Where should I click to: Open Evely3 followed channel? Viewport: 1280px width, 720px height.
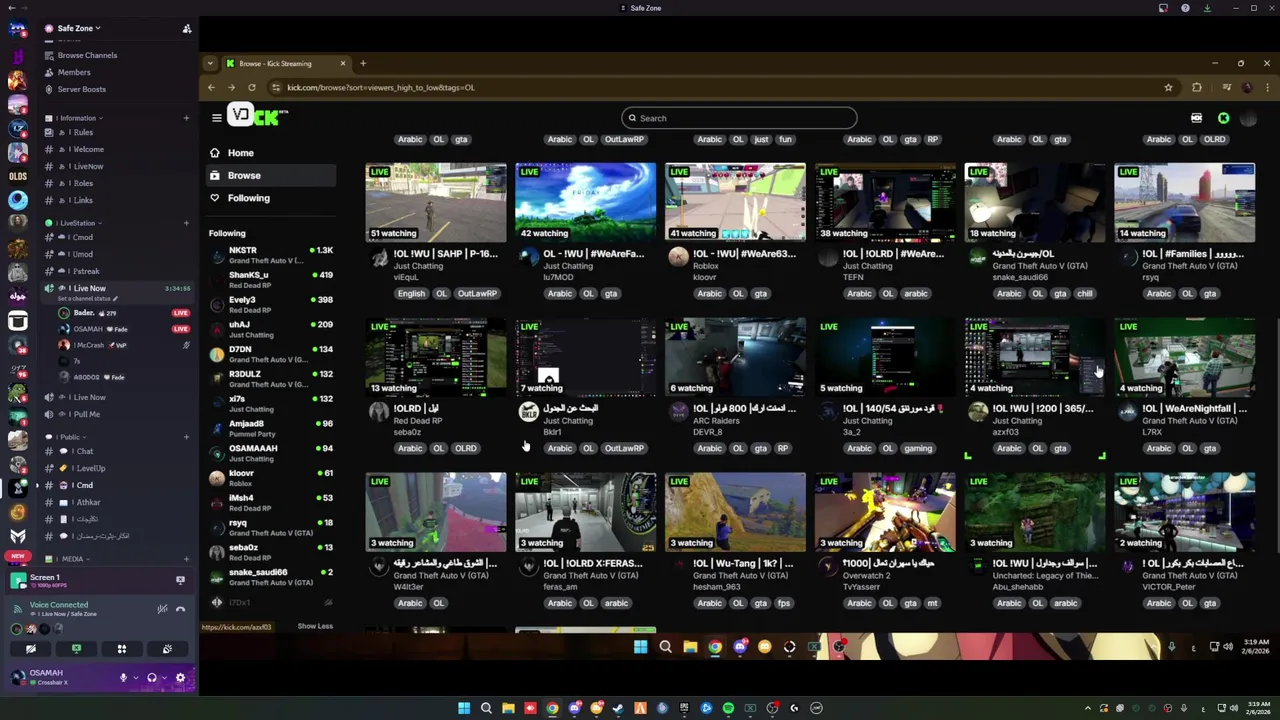coord(270,305)
